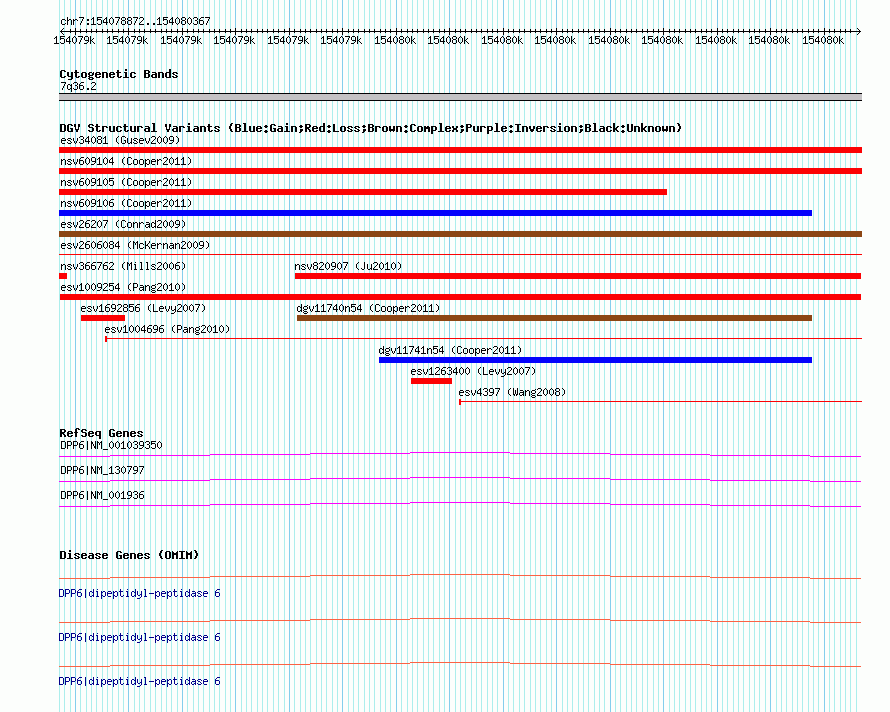Click the Disease Genes (OMIM) track heading
The width and height of the screenshot is (890, 712).
tap(129, 555)
